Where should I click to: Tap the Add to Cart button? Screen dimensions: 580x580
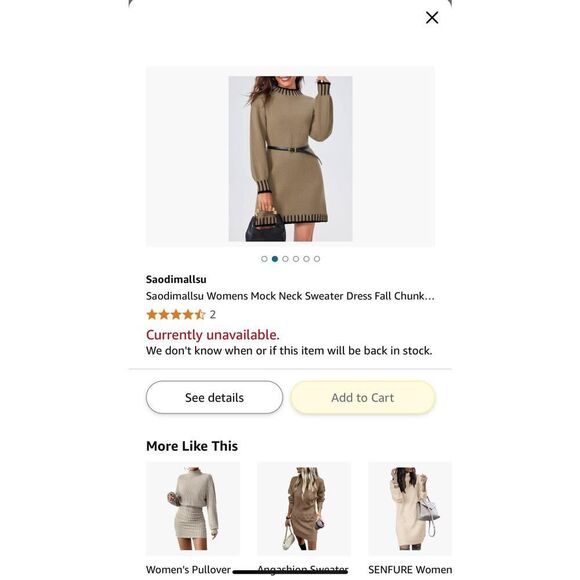click(363, 398)
